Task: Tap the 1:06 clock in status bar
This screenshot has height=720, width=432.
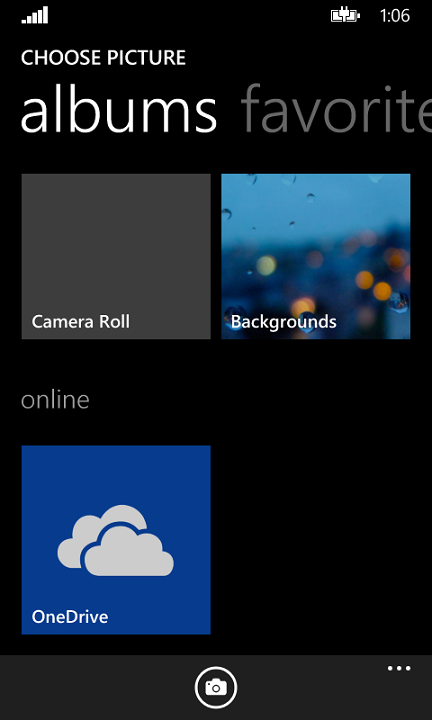Action: pos(395,16)
